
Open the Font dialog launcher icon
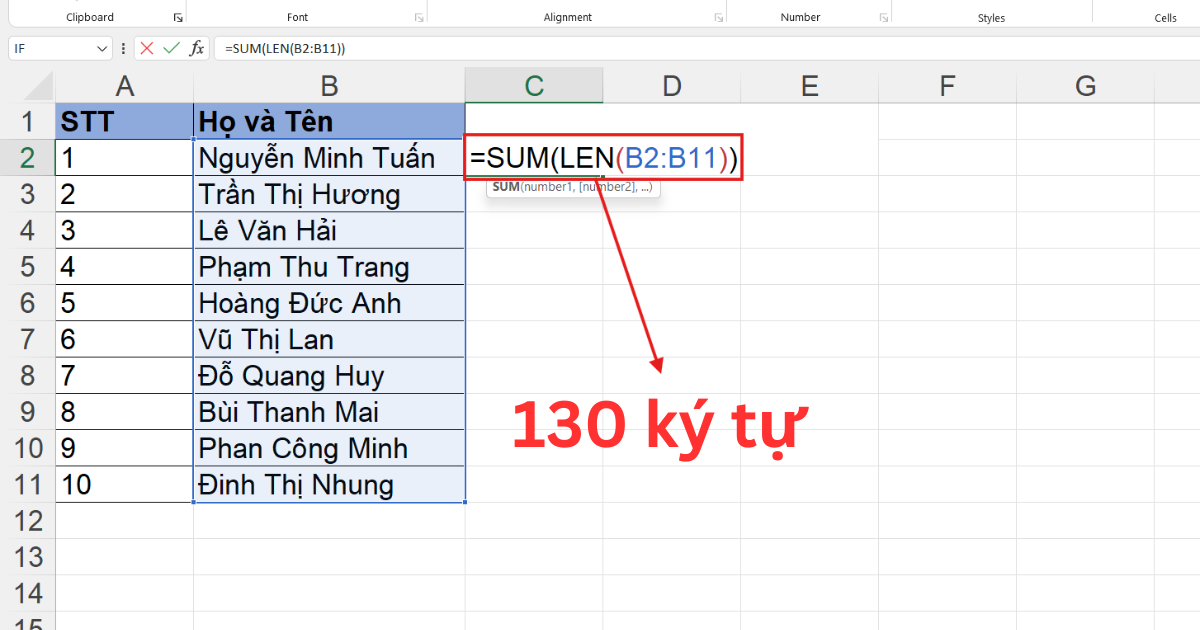(419, 15)
